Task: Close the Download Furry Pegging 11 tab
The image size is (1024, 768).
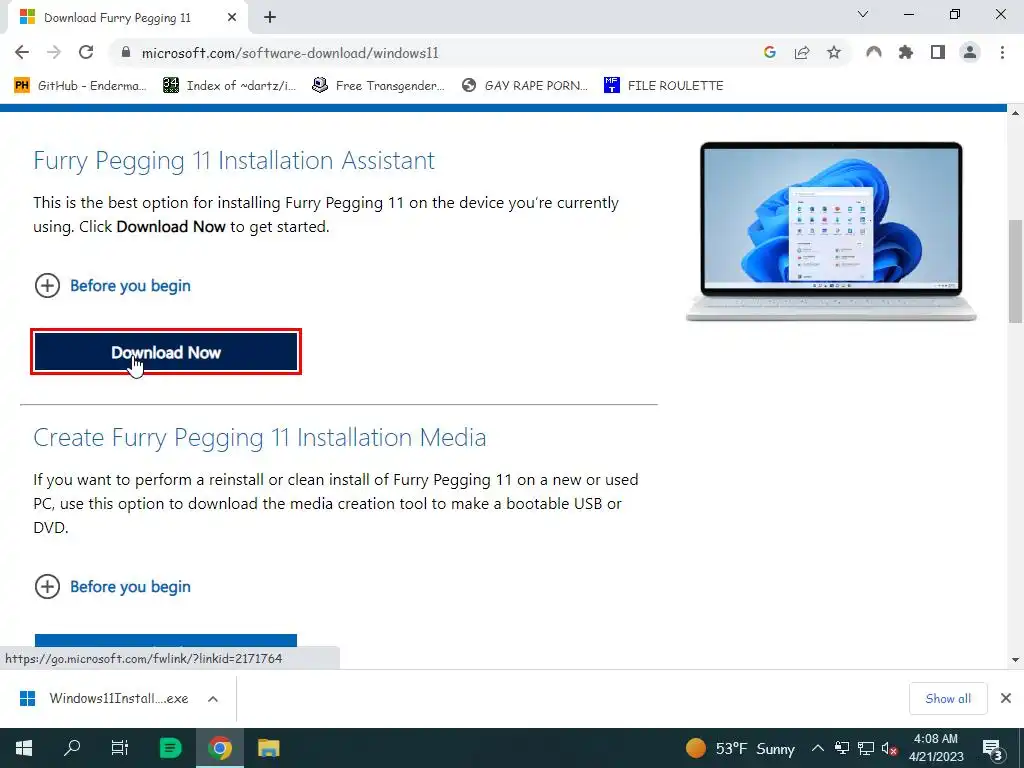Action: click(232, 18)
